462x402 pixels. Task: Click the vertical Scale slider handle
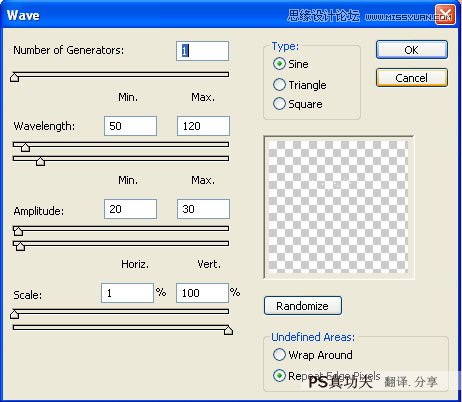[x=228, y=330]
